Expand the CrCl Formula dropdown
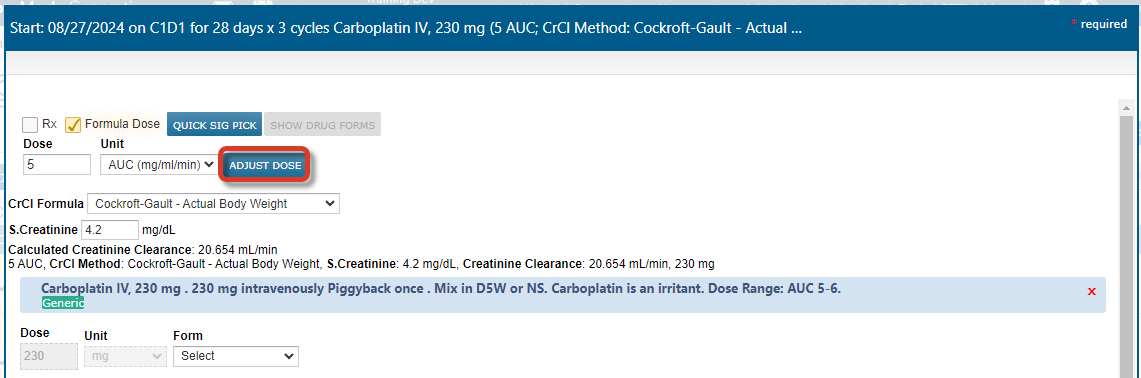This screenshot has height=378, width=1141. (212, 204)
